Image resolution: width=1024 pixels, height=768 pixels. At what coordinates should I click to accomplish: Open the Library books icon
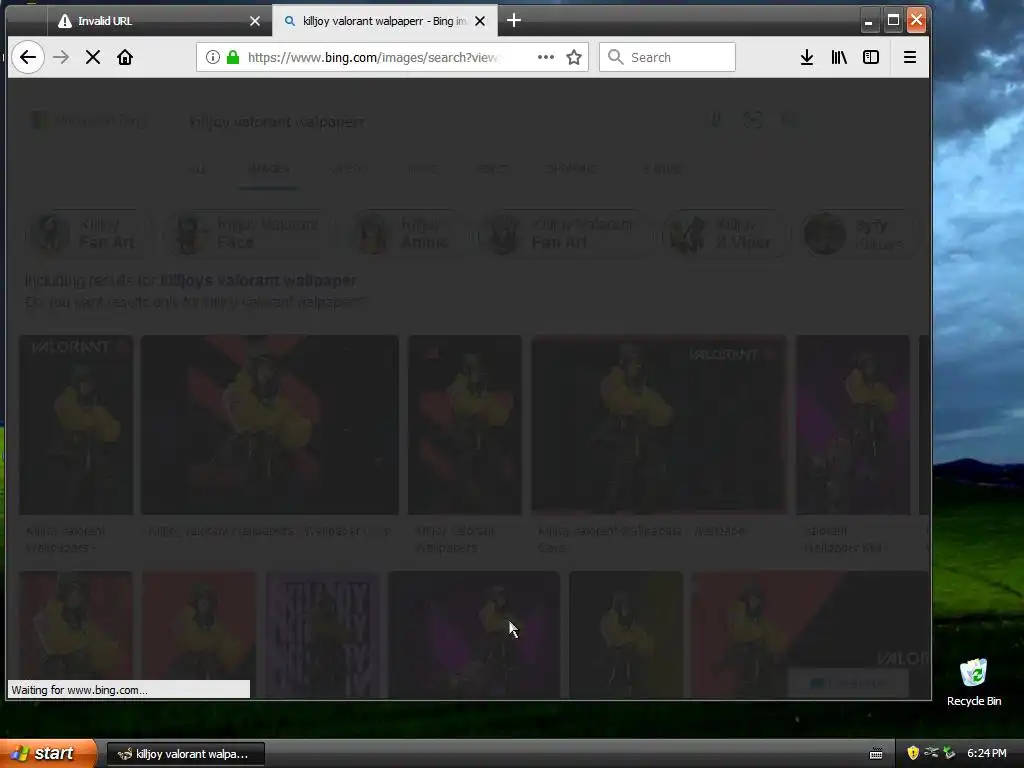pyautogui.click(x=839, y=57)
